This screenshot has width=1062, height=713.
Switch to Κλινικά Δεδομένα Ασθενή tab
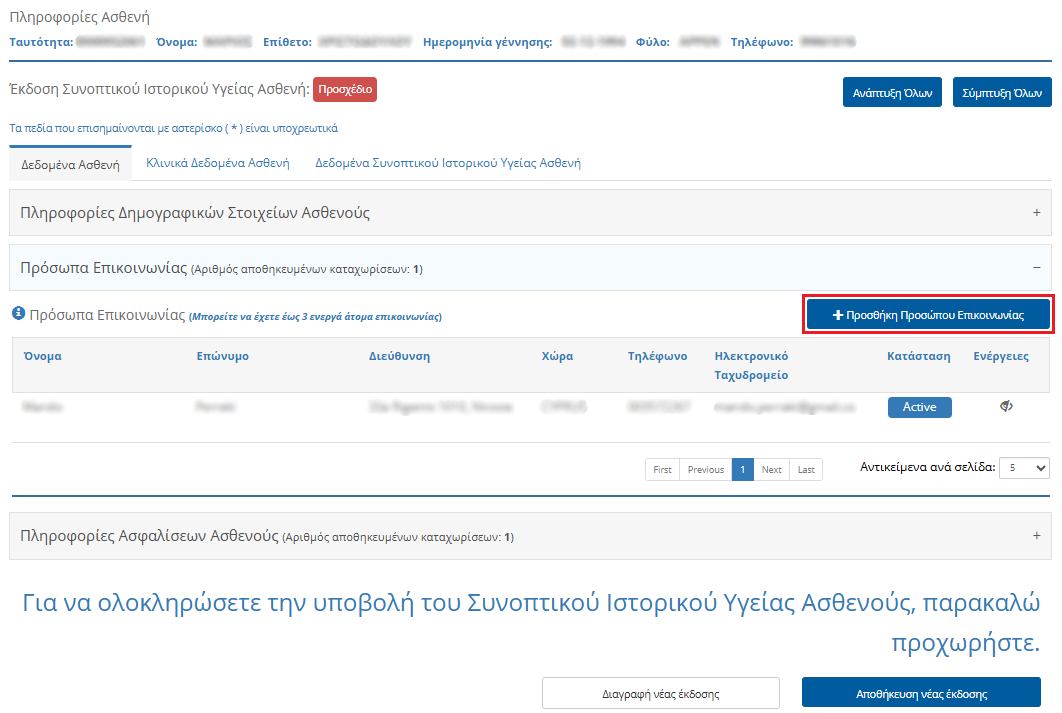[x=217, y=163]
